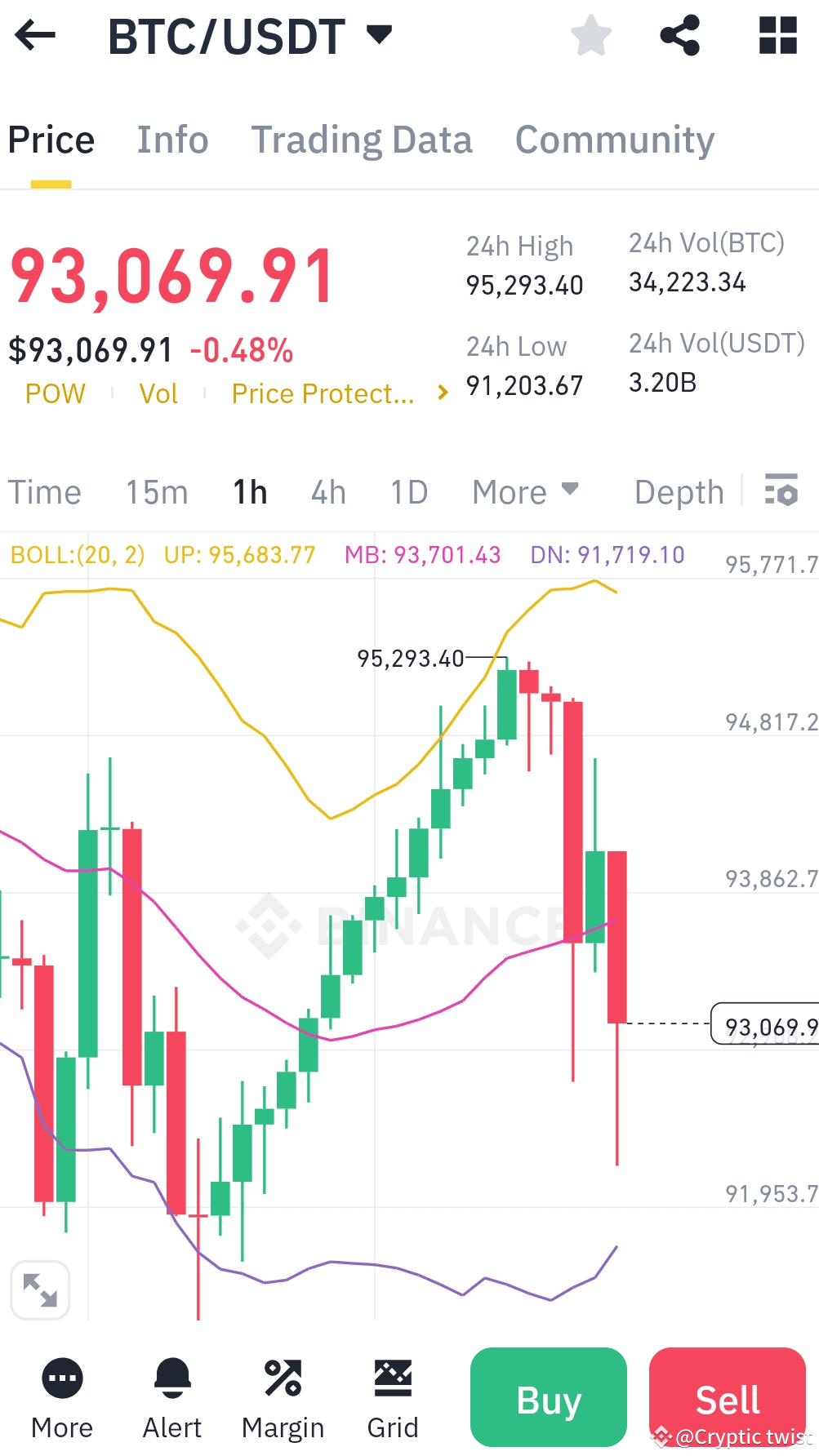The height and width of the screenshot is (1456, 819).
Task: Open chart indicator settings icon beside Depth
Action: tap(781, 491)
